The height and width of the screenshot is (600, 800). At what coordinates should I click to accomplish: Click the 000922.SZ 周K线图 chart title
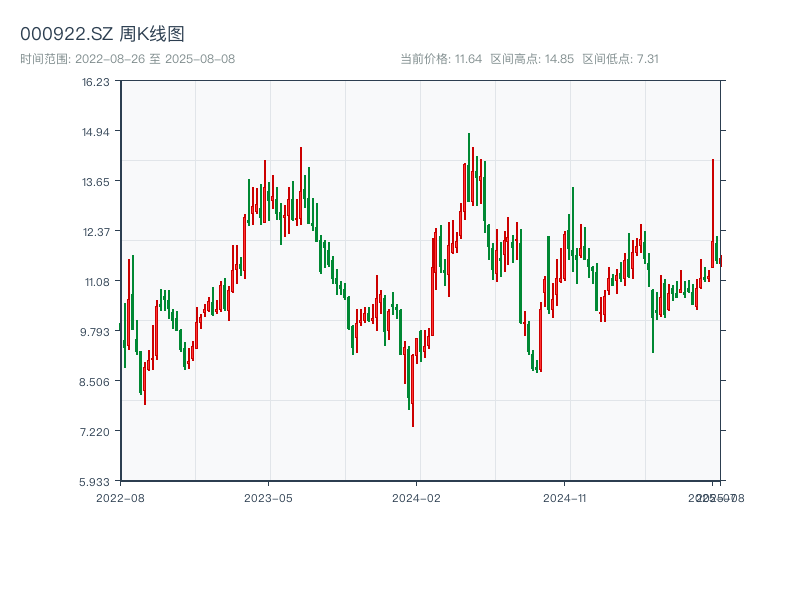click(x=102, y=34)
